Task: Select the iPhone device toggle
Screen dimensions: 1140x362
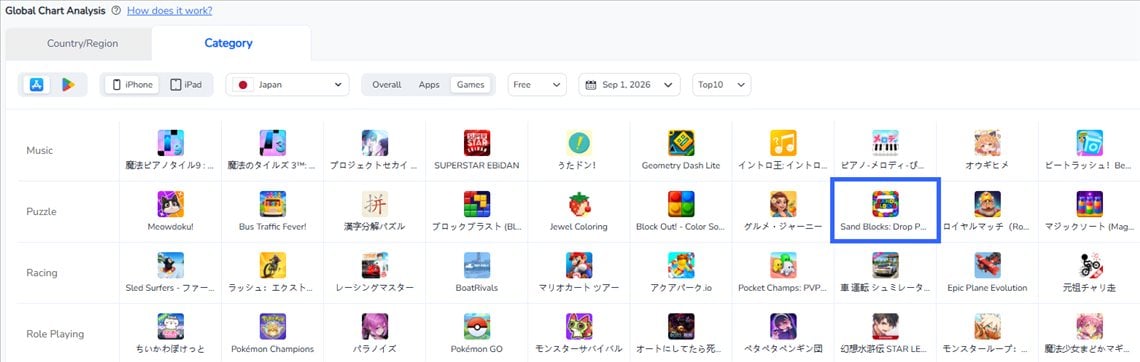Action: 132,84
